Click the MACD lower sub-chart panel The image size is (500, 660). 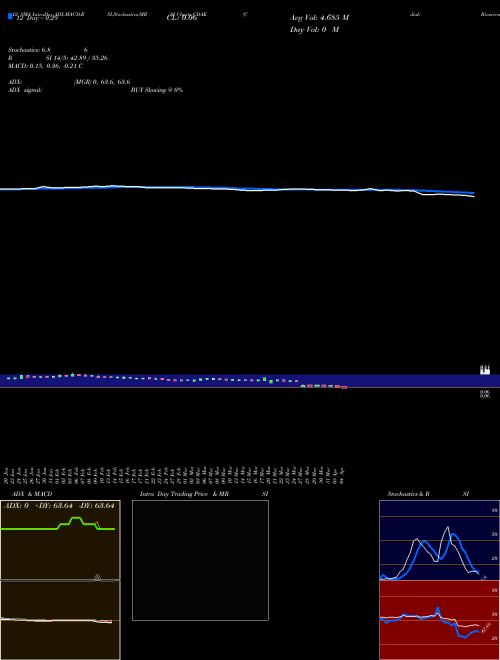(x=60, y=620)
